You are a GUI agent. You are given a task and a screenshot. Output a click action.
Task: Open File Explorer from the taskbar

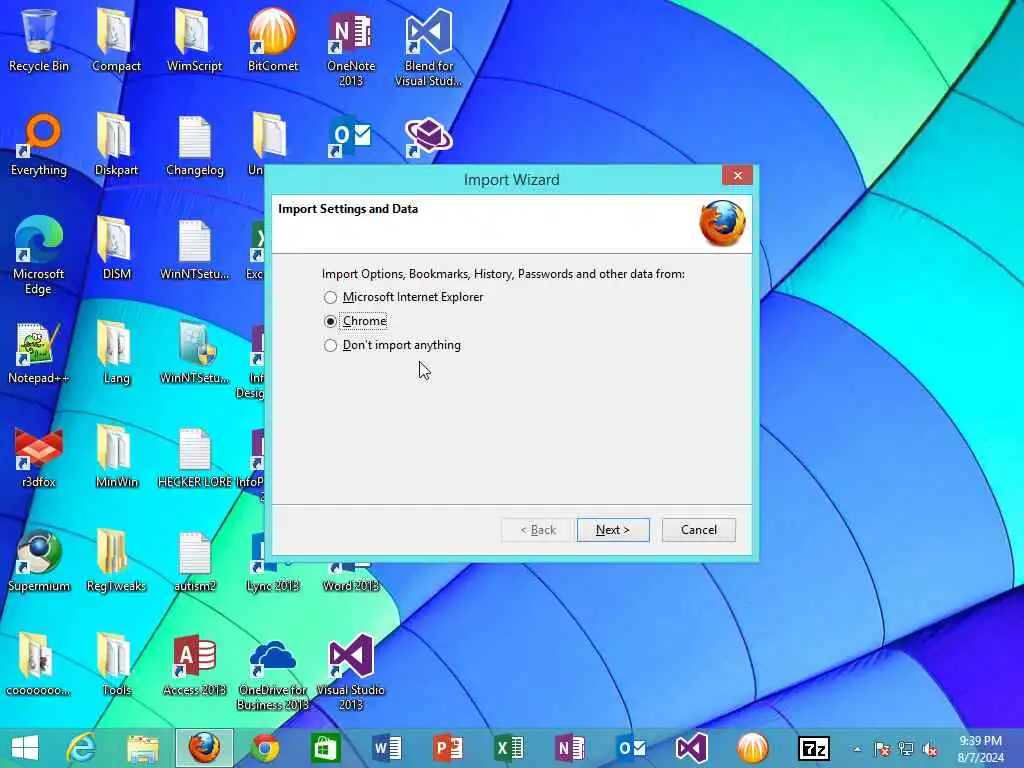[142, 748]
